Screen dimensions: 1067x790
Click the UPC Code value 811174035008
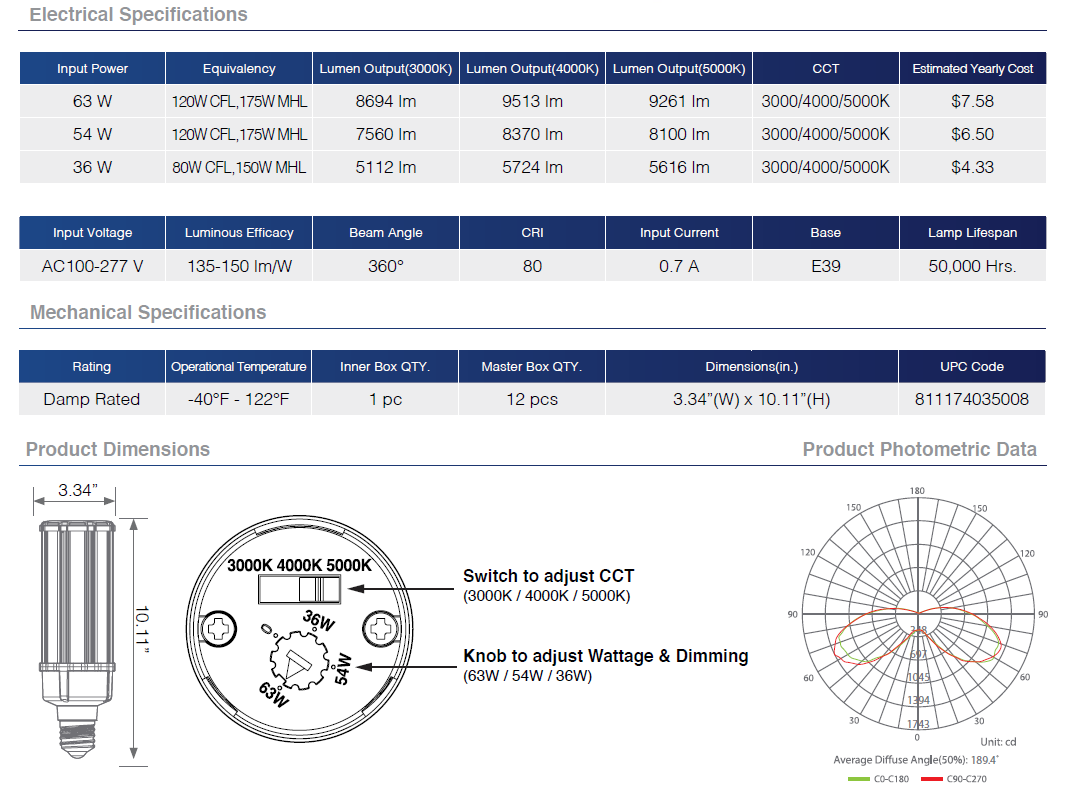[x=971, y=399]
